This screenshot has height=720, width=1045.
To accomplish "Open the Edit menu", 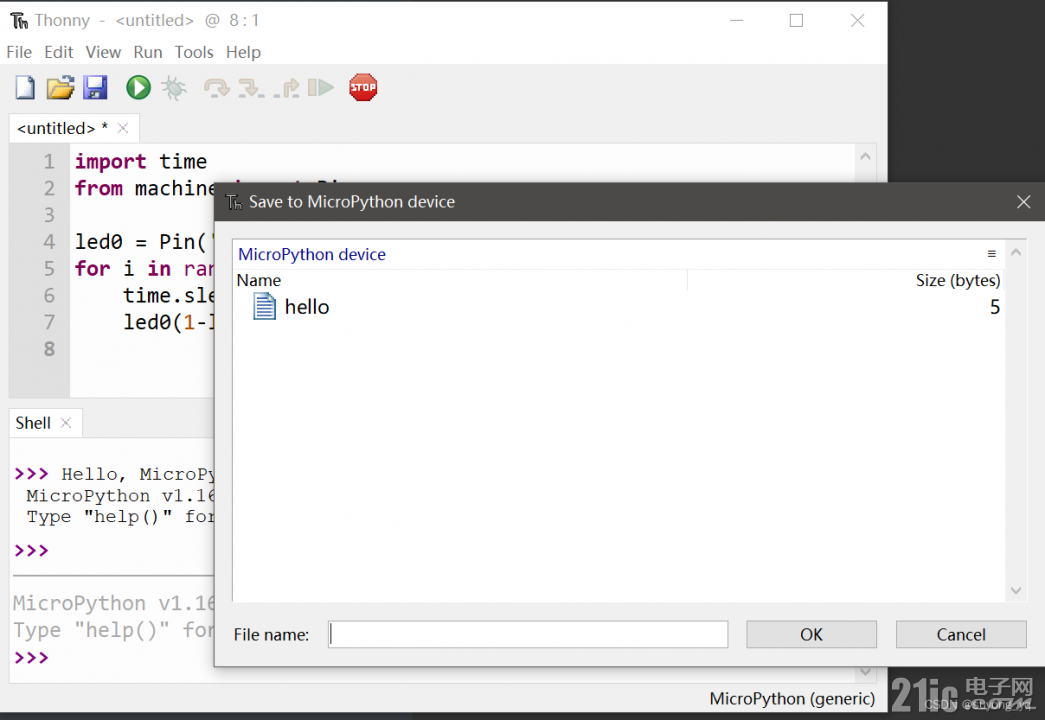I will [x=59, y=52].
